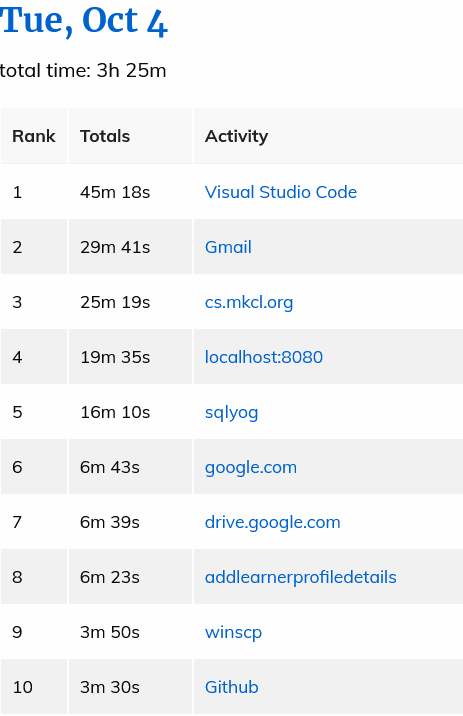Image resolution: width=463 pixels, height=716 pixels.
Task: Select the 3m 50s total cell
Action: click(x=130, y=632)
